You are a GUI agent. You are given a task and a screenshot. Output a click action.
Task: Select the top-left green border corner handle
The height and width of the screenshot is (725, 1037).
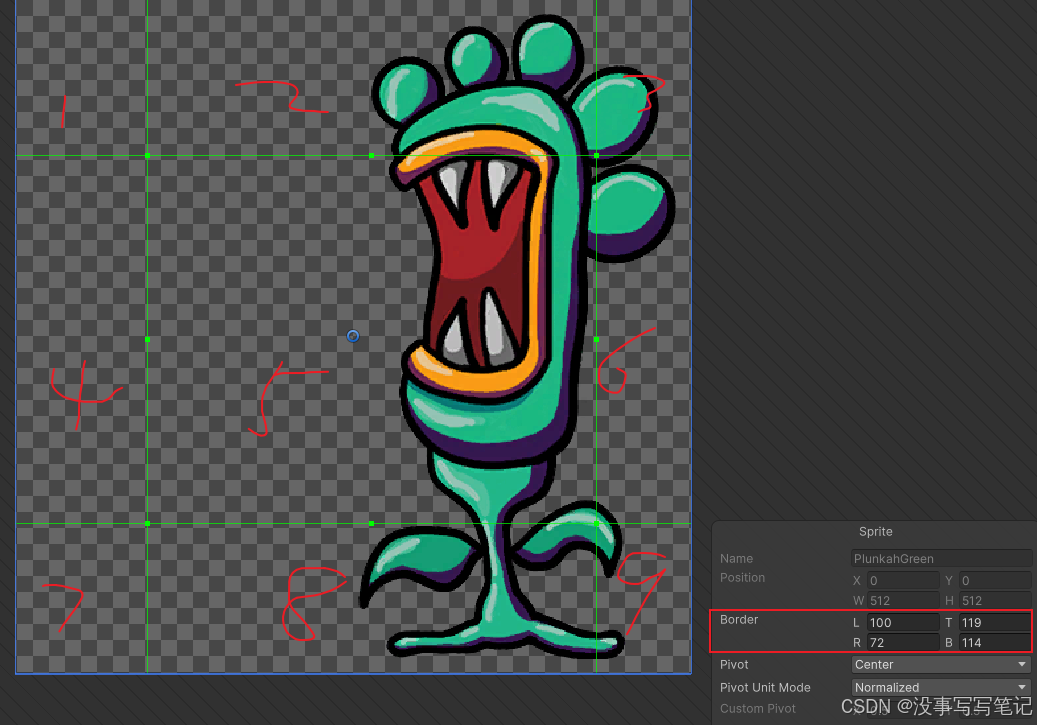(x=147, y=155)
